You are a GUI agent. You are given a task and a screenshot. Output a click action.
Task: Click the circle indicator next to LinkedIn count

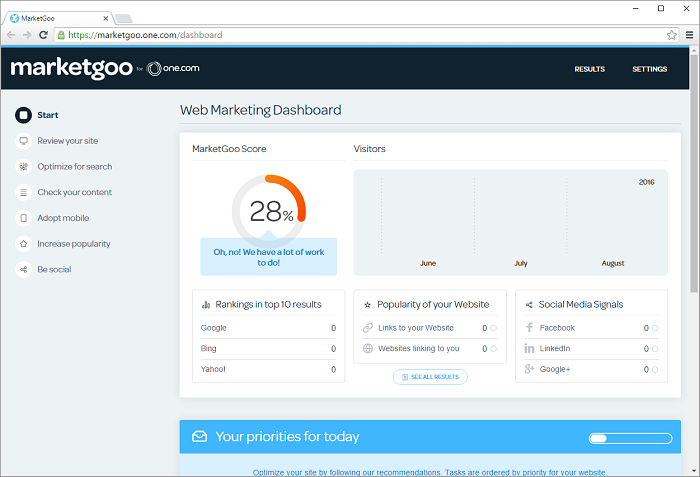coord(655,348)
